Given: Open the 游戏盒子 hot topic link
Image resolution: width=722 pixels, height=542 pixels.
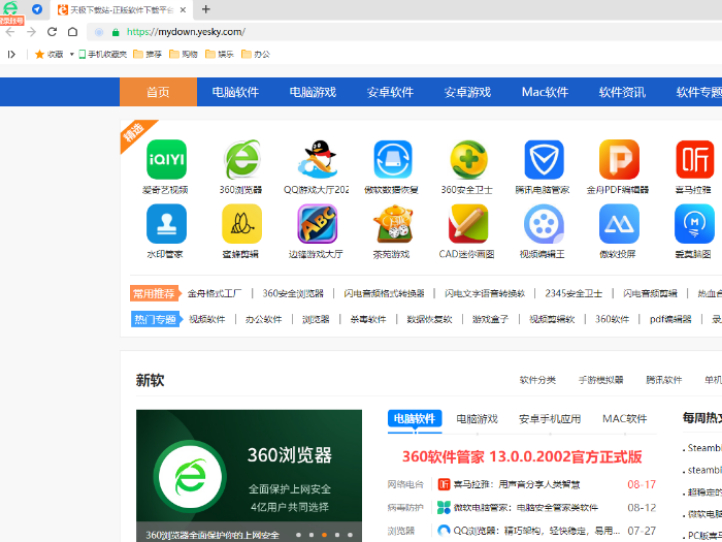Looking at the screenshot, I should tap(490, 319).
